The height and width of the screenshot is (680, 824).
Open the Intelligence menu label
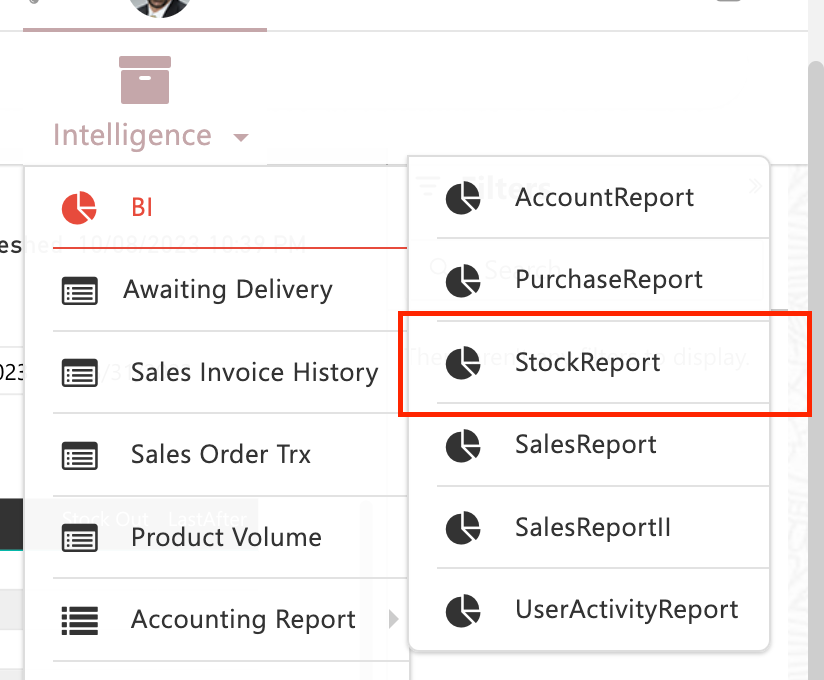click(132, 136)
